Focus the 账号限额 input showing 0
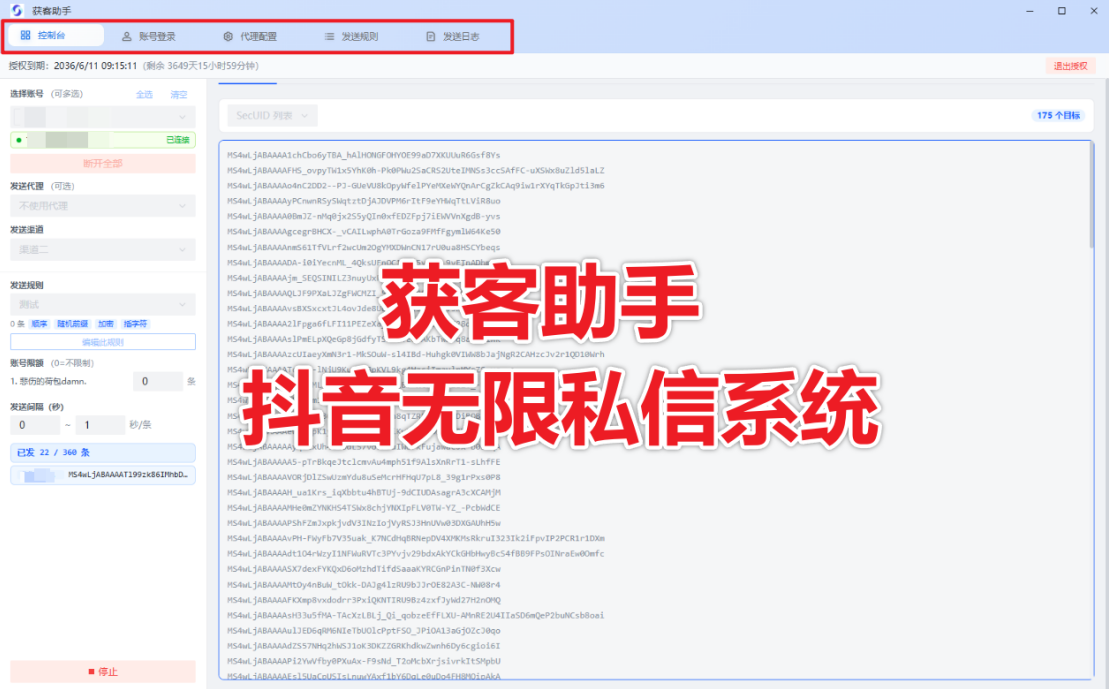Viewport: 1109px width, 689px height. click(x=157, y=381)
